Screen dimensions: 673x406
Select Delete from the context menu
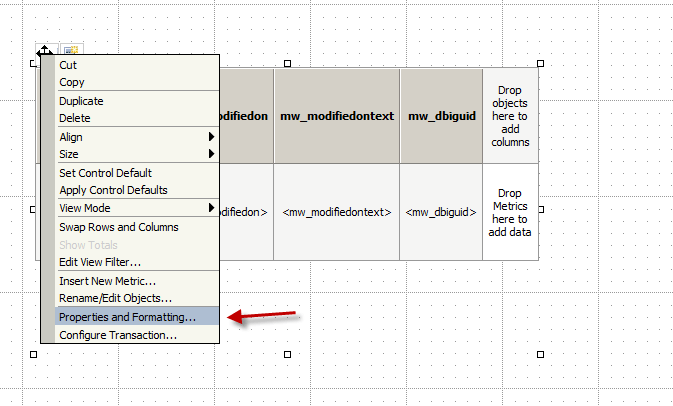75,118
